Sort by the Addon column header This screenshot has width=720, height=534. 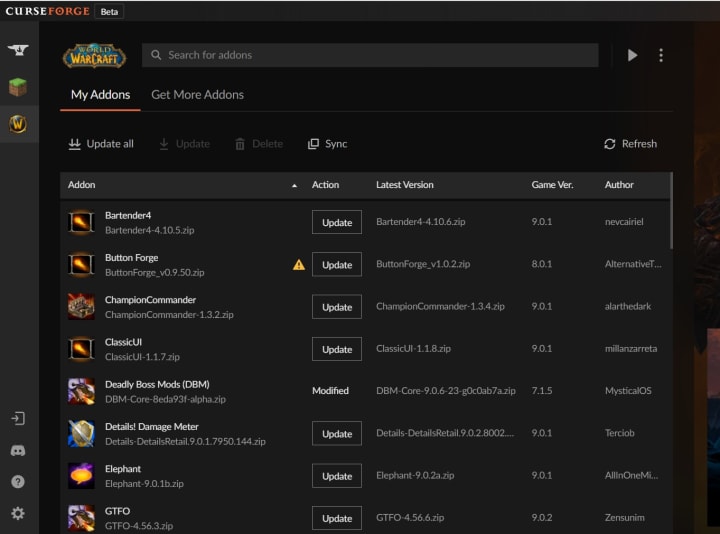82,185
